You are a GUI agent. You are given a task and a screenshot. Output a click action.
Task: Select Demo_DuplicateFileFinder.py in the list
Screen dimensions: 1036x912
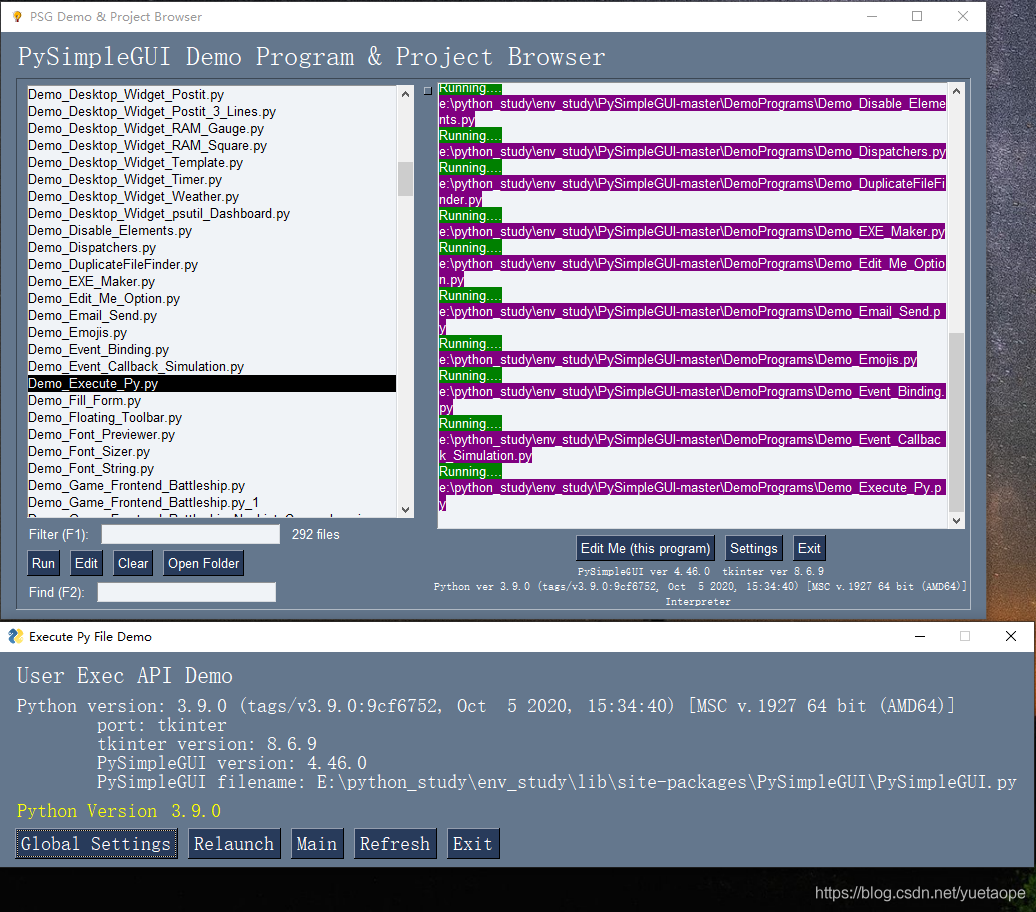(x=211, y=264)
